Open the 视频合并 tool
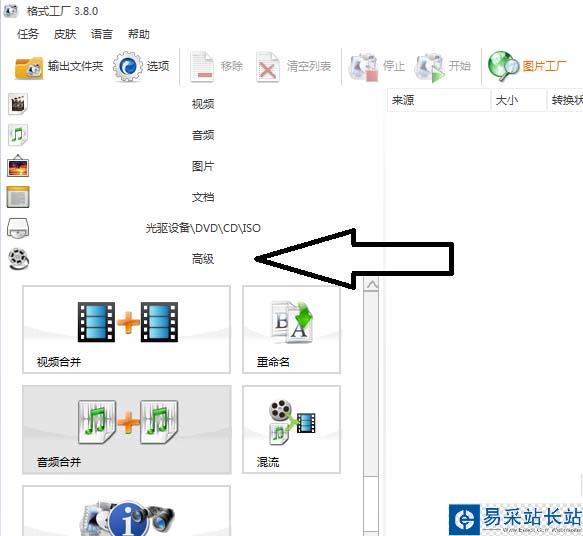The width and height of the screenshot is (583, 536). click(x=126, y=330)
